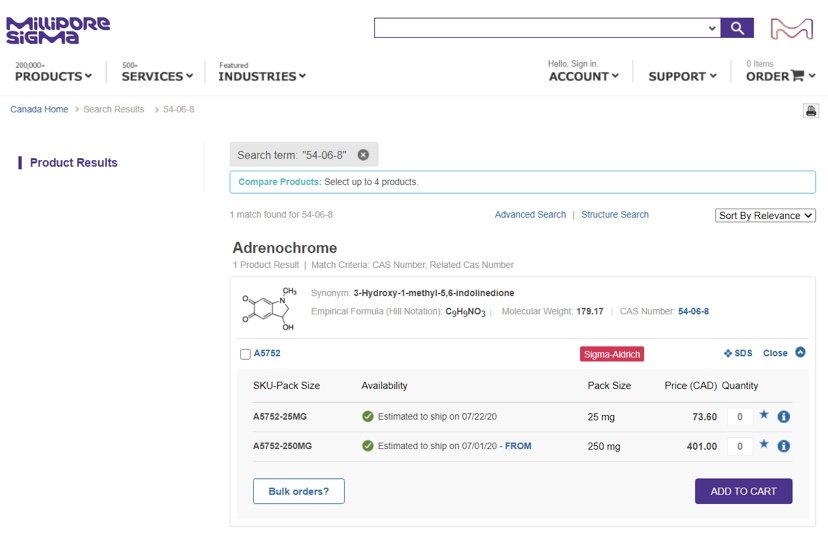Click the MilliporeSigma logo
This screenshot has width=828, height=533.
(x=58, y=30)
